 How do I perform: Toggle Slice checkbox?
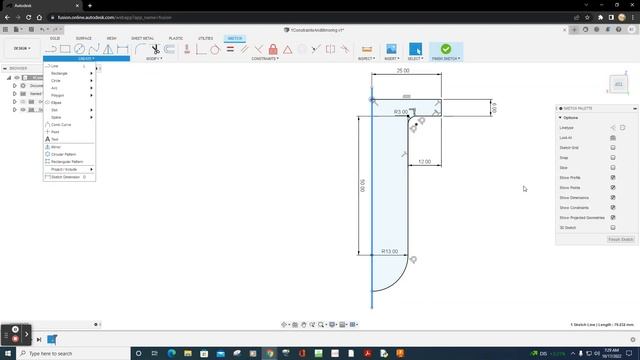coord(613,167)
